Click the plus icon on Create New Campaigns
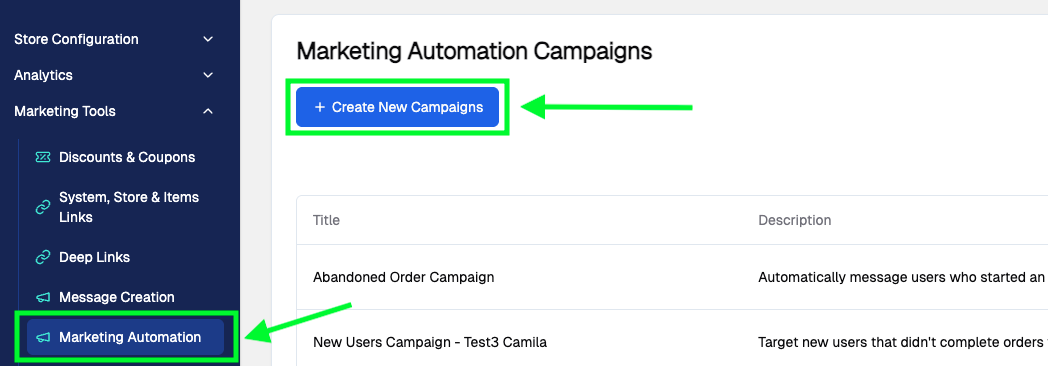1048x366 pixels. click(x=319, y=107)
